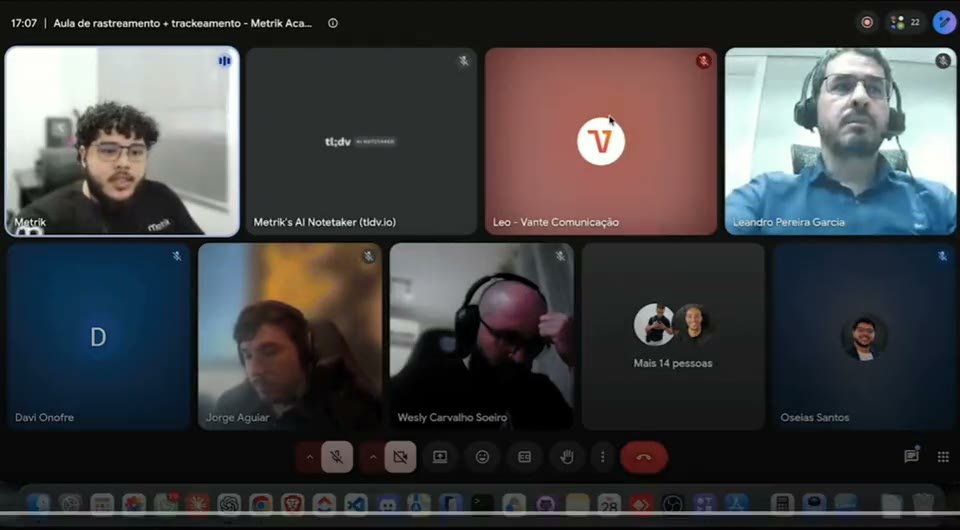Raise hand in the meeting

coord(567,457)
